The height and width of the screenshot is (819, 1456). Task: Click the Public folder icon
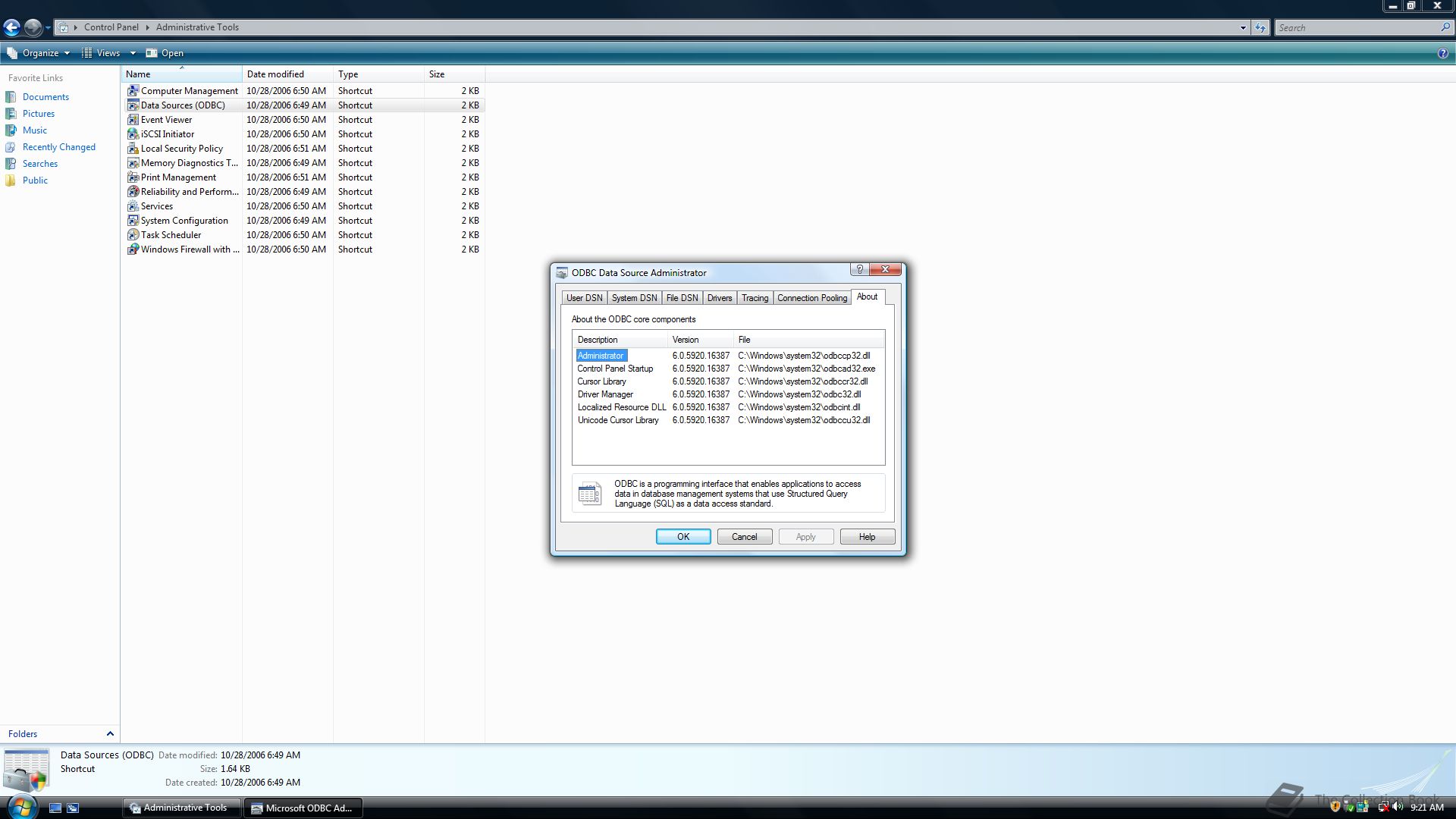pos(11,180)
